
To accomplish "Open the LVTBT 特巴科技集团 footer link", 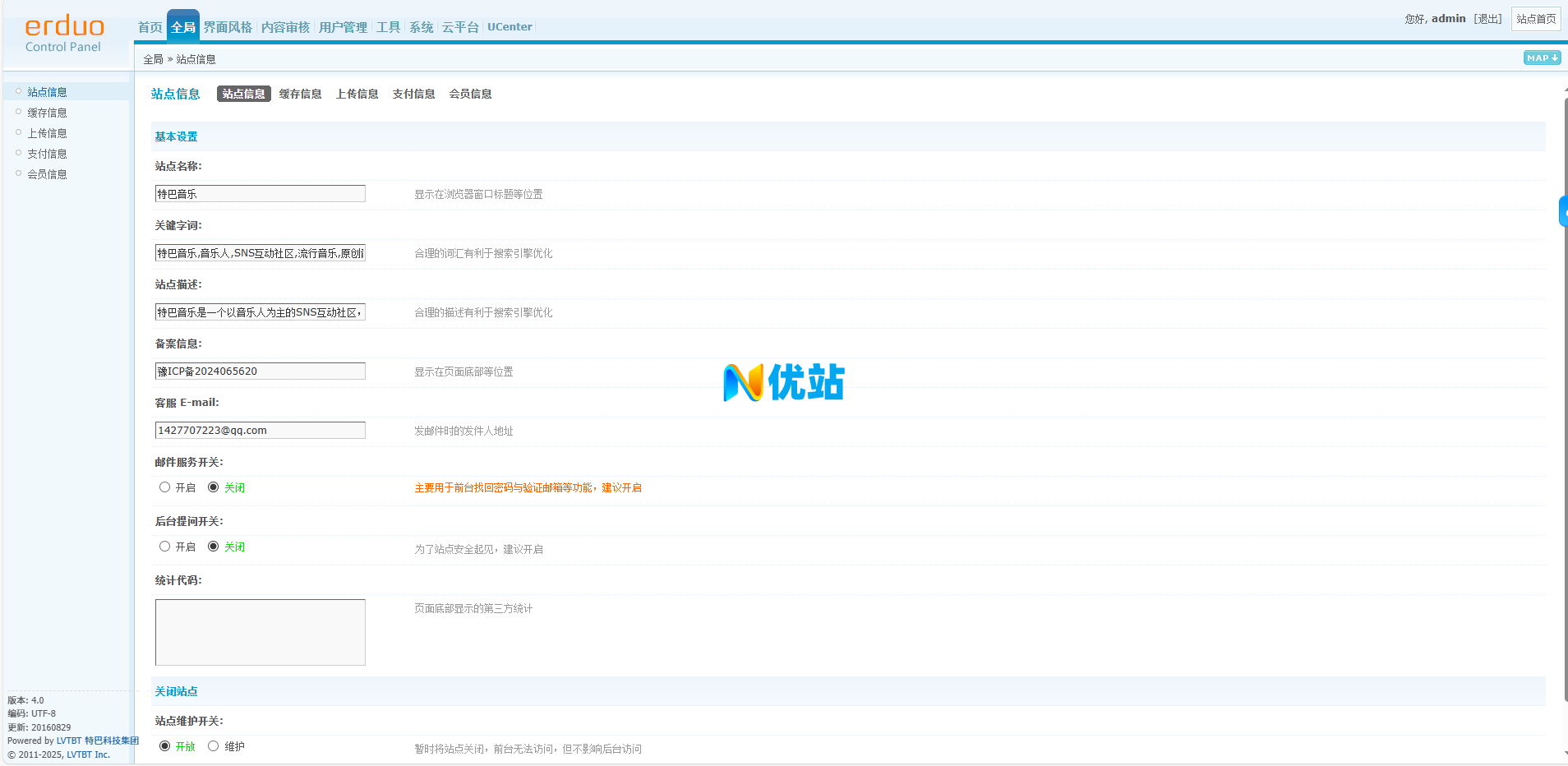I will [x=97, y=741].
